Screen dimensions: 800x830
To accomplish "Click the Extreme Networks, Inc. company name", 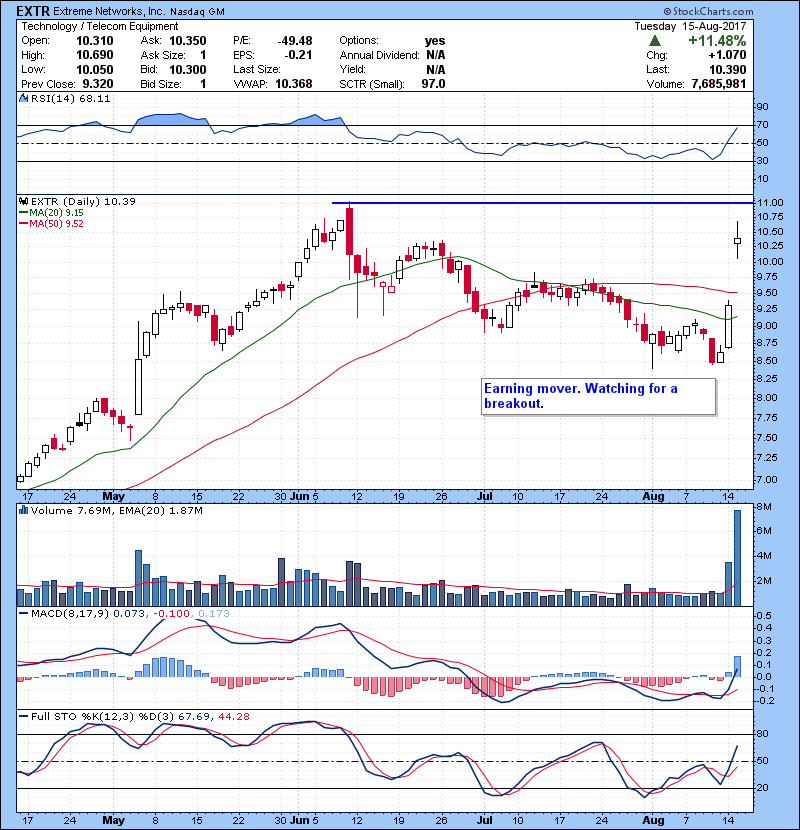I will coord(110,11).
